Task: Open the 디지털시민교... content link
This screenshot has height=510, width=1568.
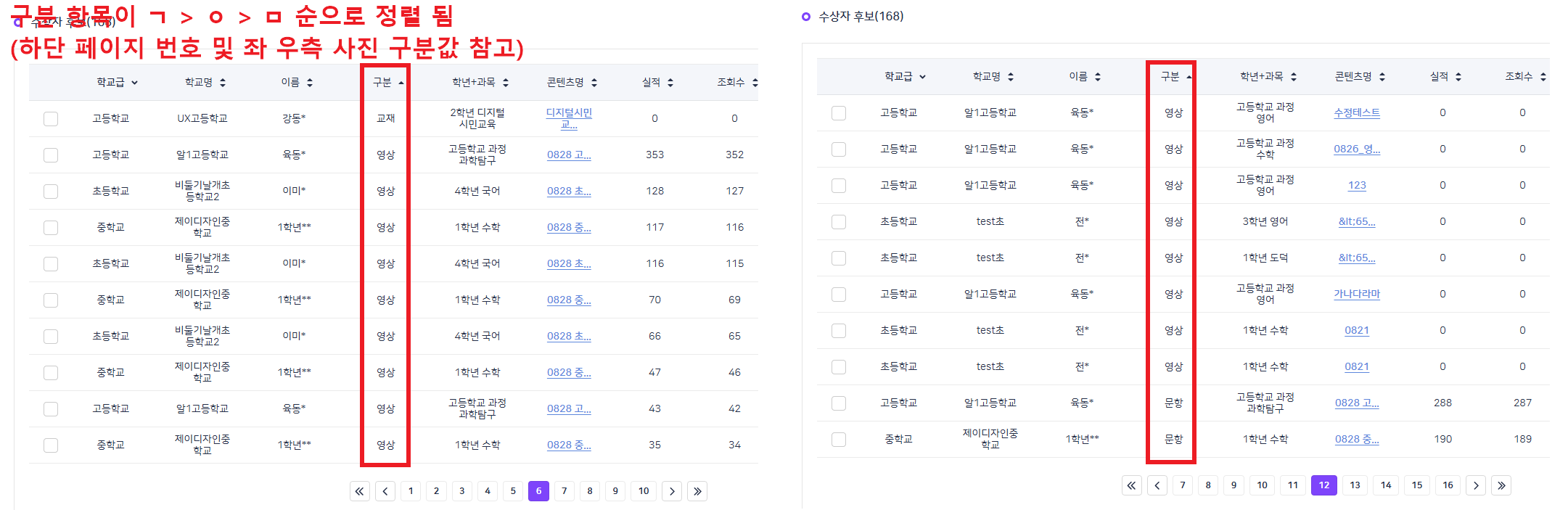Action: coord(569,118)
